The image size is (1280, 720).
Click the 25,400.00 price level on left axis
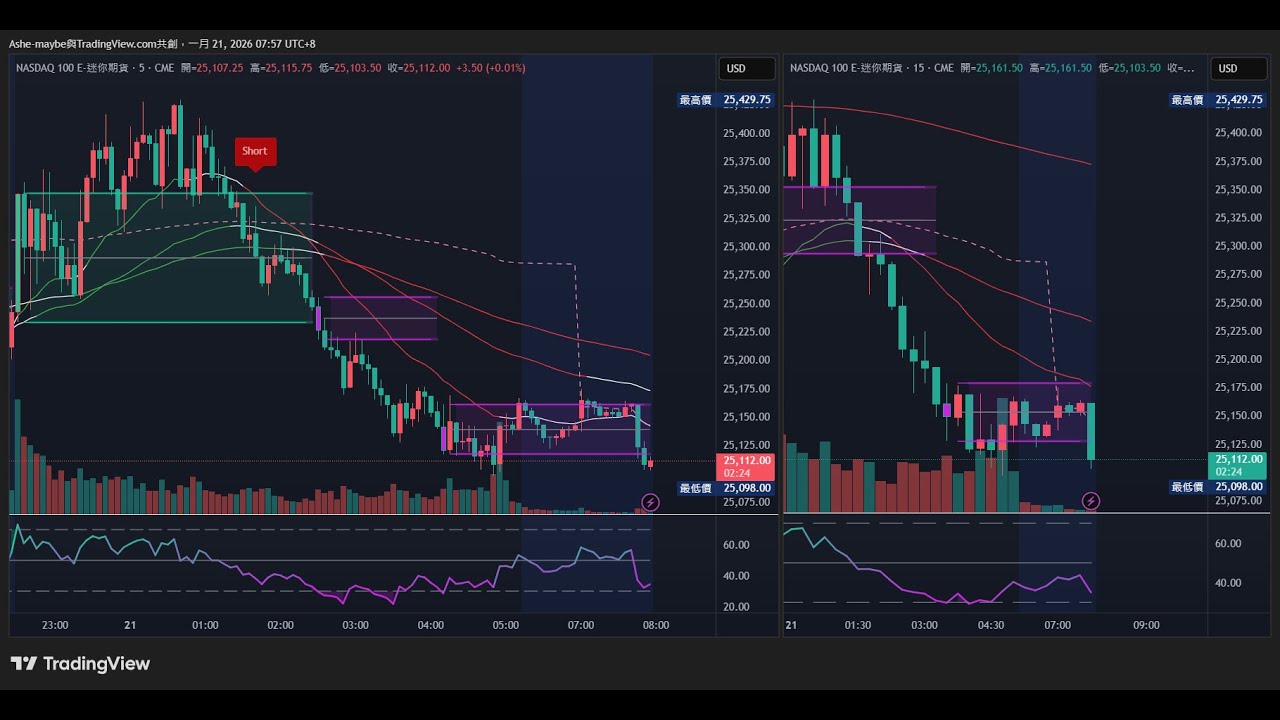[746, 133]
